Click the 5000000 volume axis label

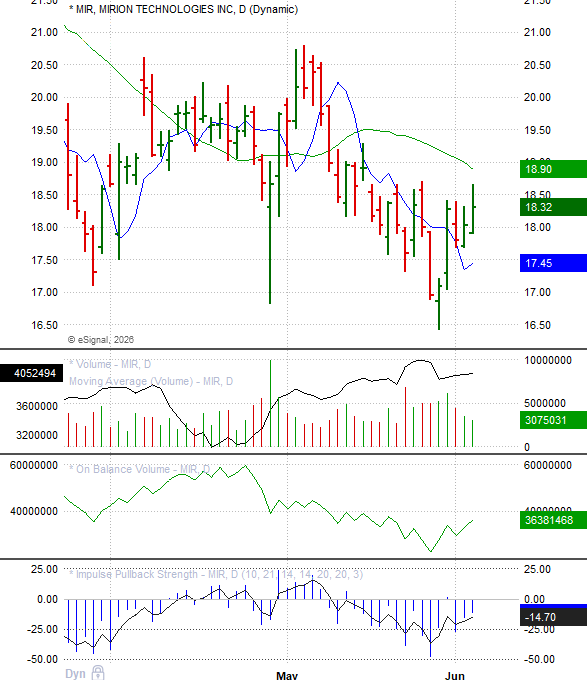click(x=545, y=403)
